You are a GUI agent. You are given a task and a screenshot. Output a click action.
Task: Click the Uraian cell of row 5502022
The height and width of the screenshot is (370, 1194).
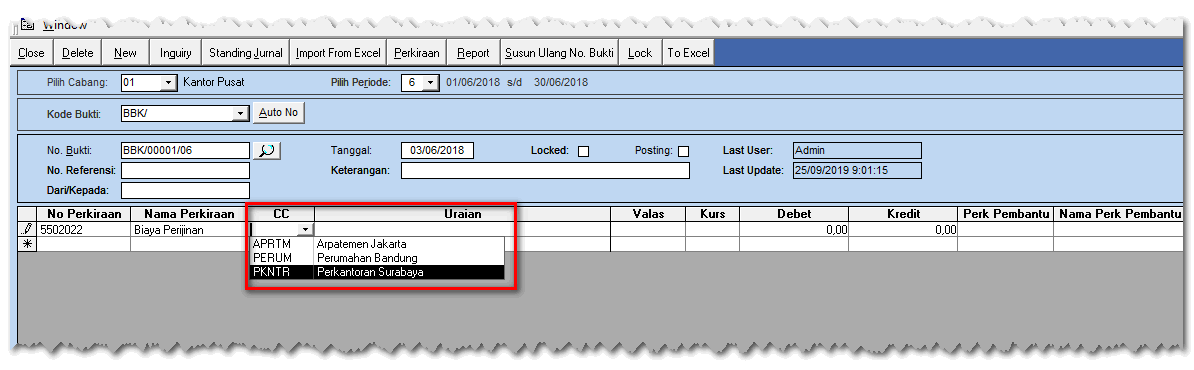coord(462,228)
